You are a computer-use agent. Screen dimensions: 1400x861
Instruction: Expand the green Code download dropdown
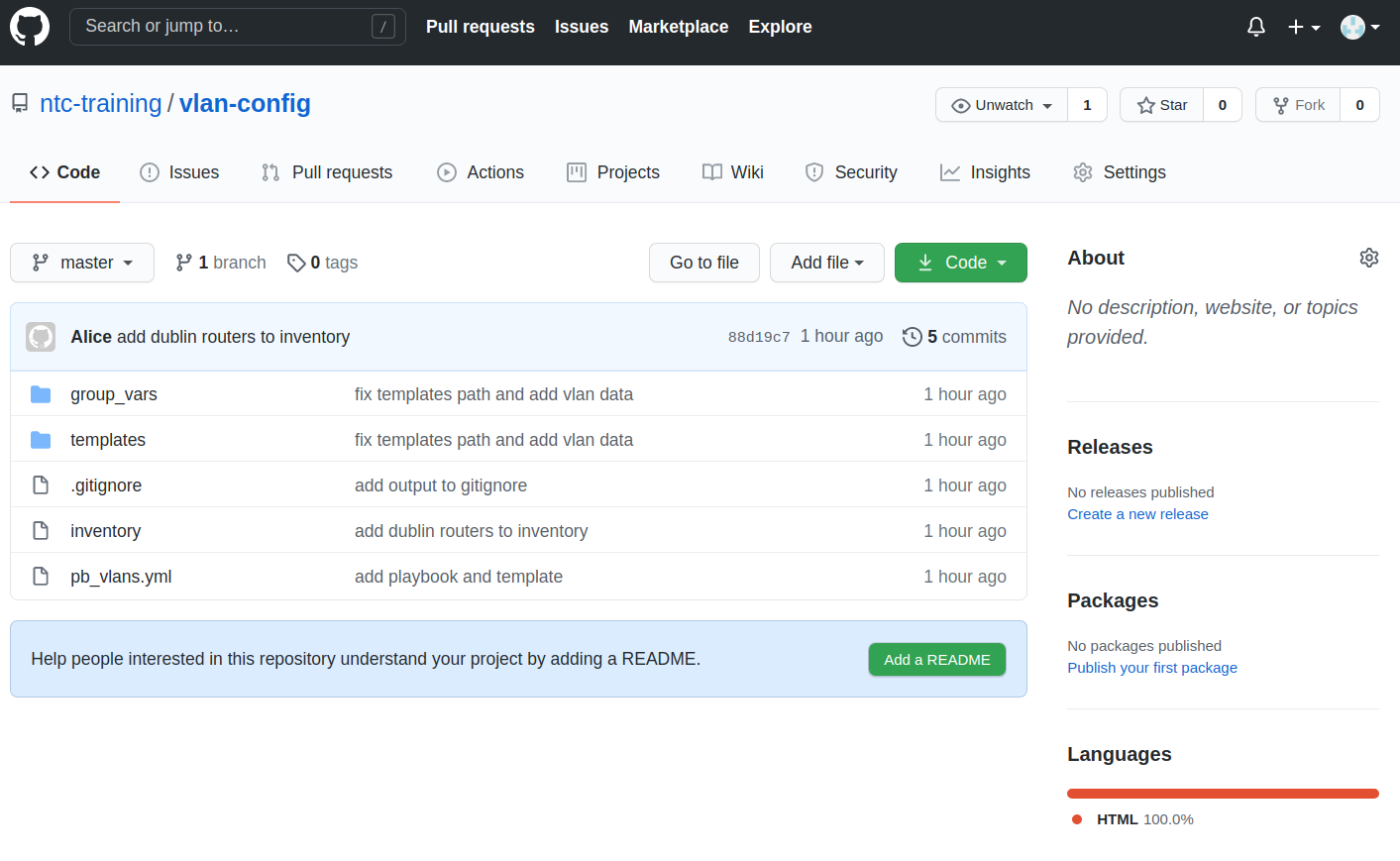[x=960, y=263]
